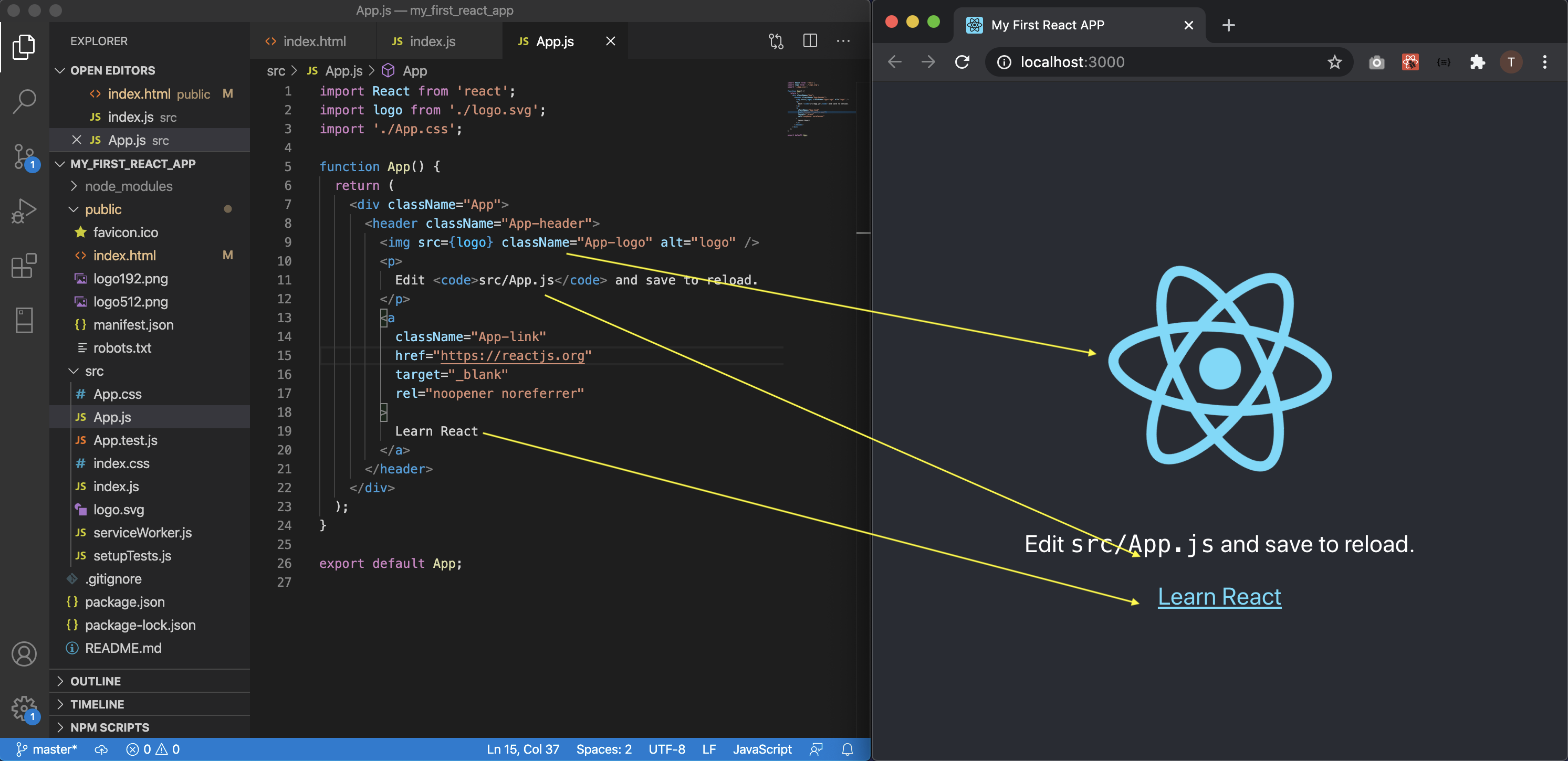Click the Open Changes compare icon
1568x761 pixels.
click(776, 41)
